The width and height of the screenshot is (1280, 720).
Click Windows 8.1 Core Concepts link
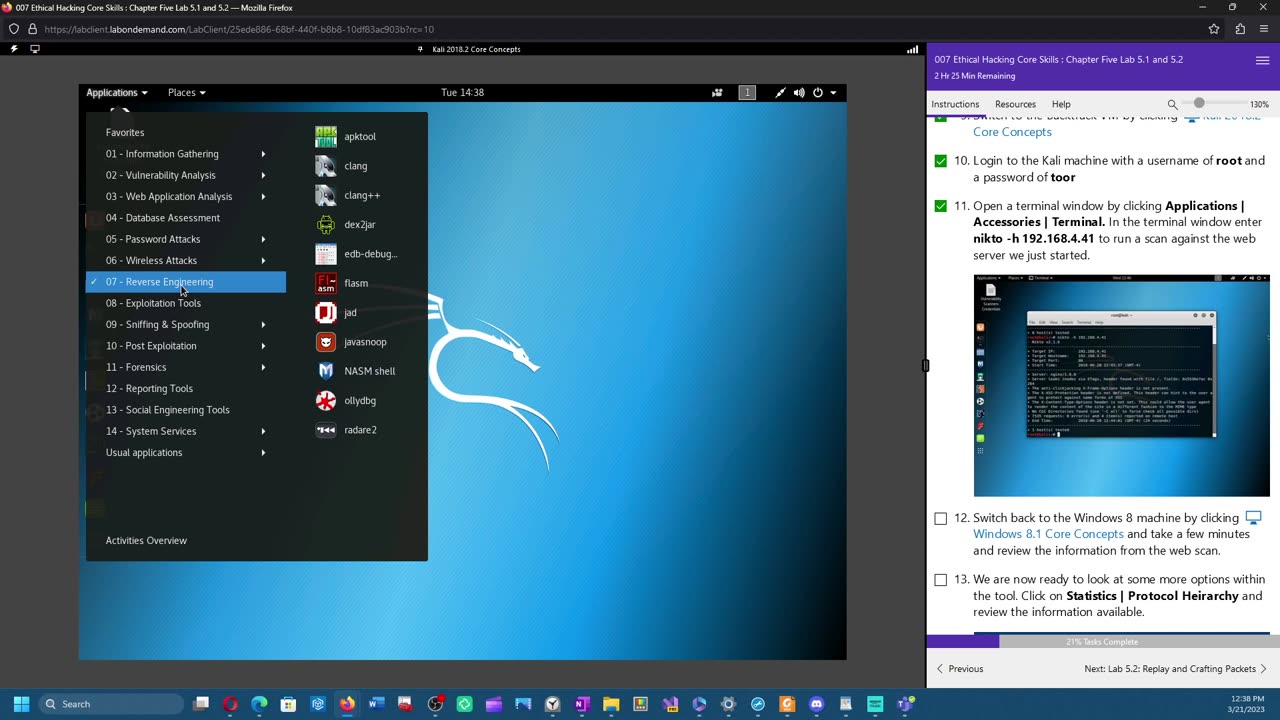tap(1048, 534)
